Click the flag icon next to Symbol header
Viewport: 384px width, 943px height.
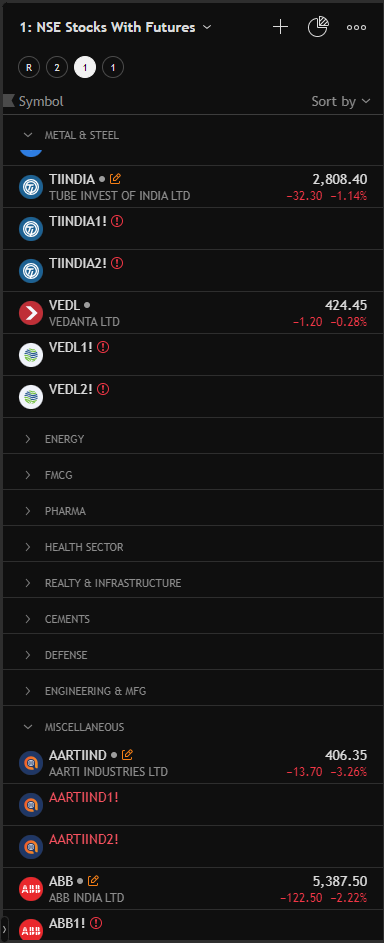tap(8, 101)
